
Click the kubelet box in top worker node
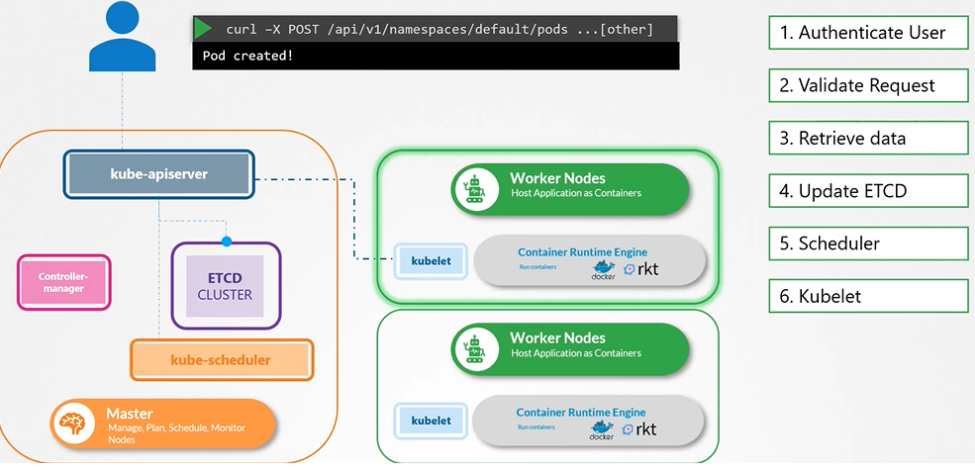point(430,261)
